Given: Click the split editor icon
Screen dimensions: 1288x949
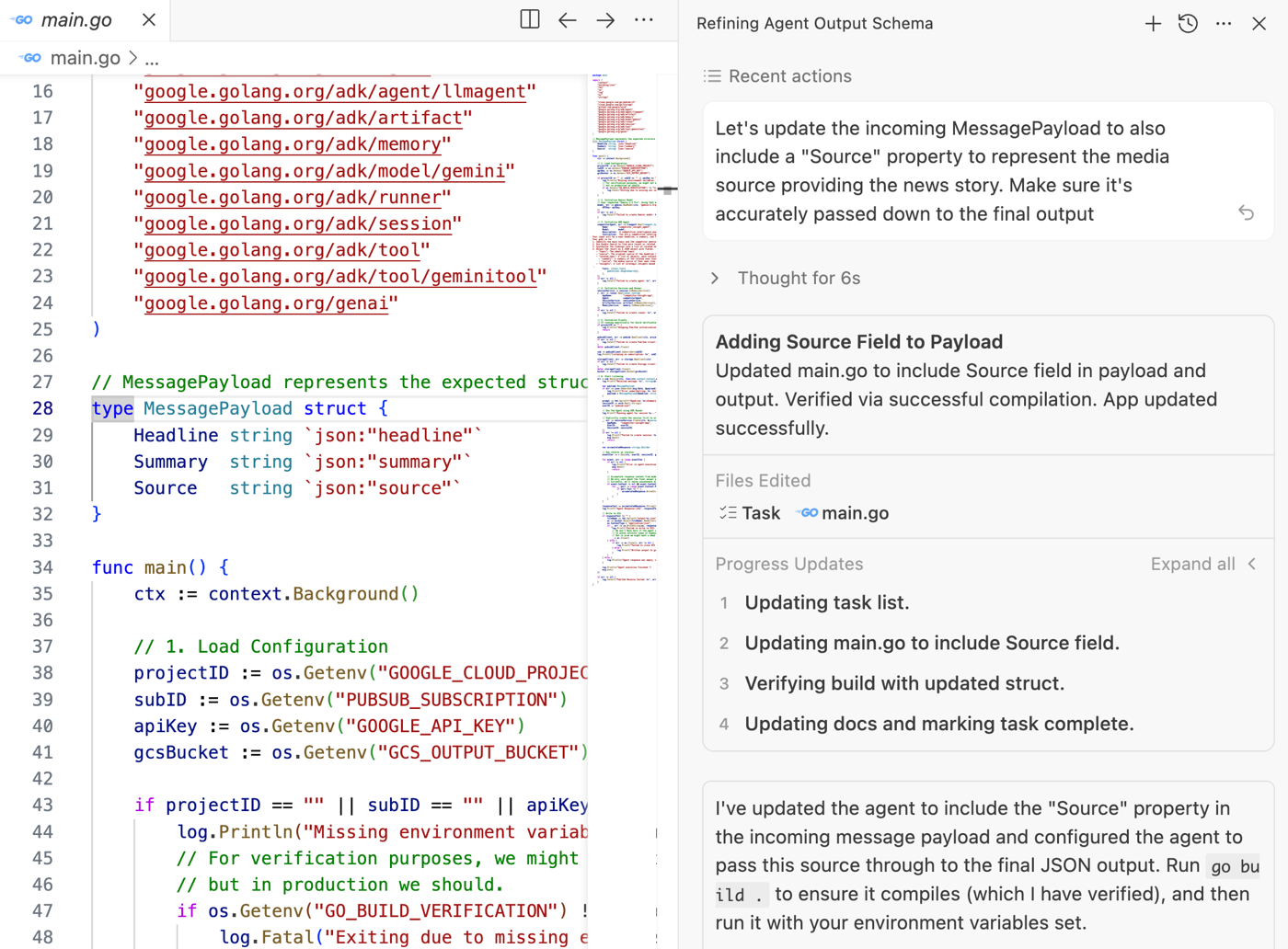Looking at the screenshot, I should 530,19.
